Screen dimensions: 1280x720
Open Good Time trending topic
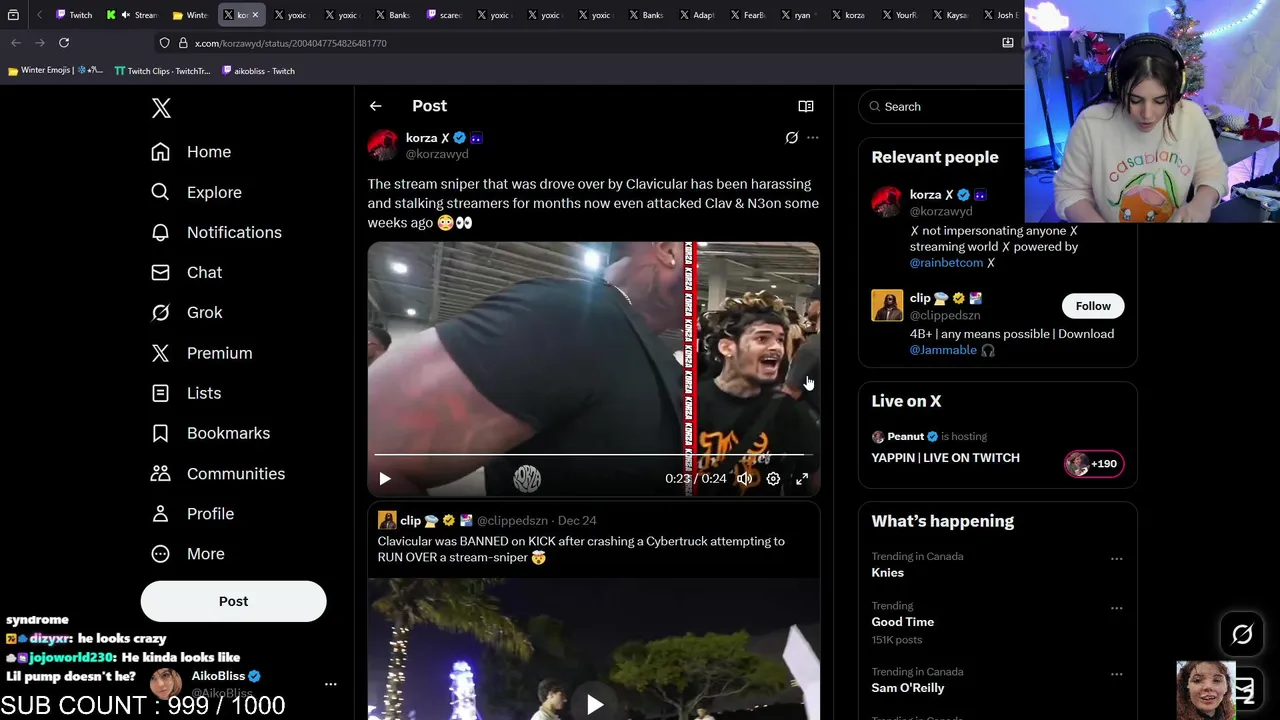tap(902, 622)
